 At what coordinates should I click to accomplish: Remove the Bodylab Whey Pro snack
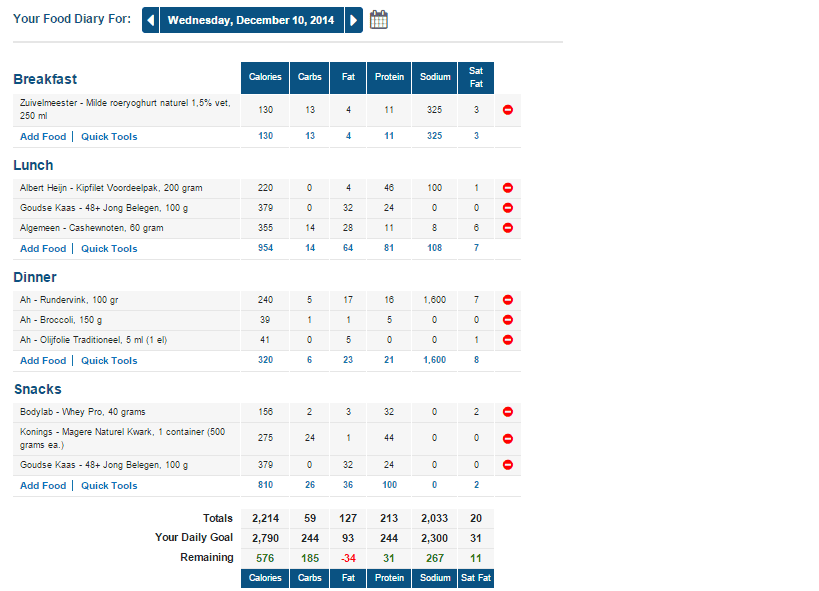click(508, 412)
